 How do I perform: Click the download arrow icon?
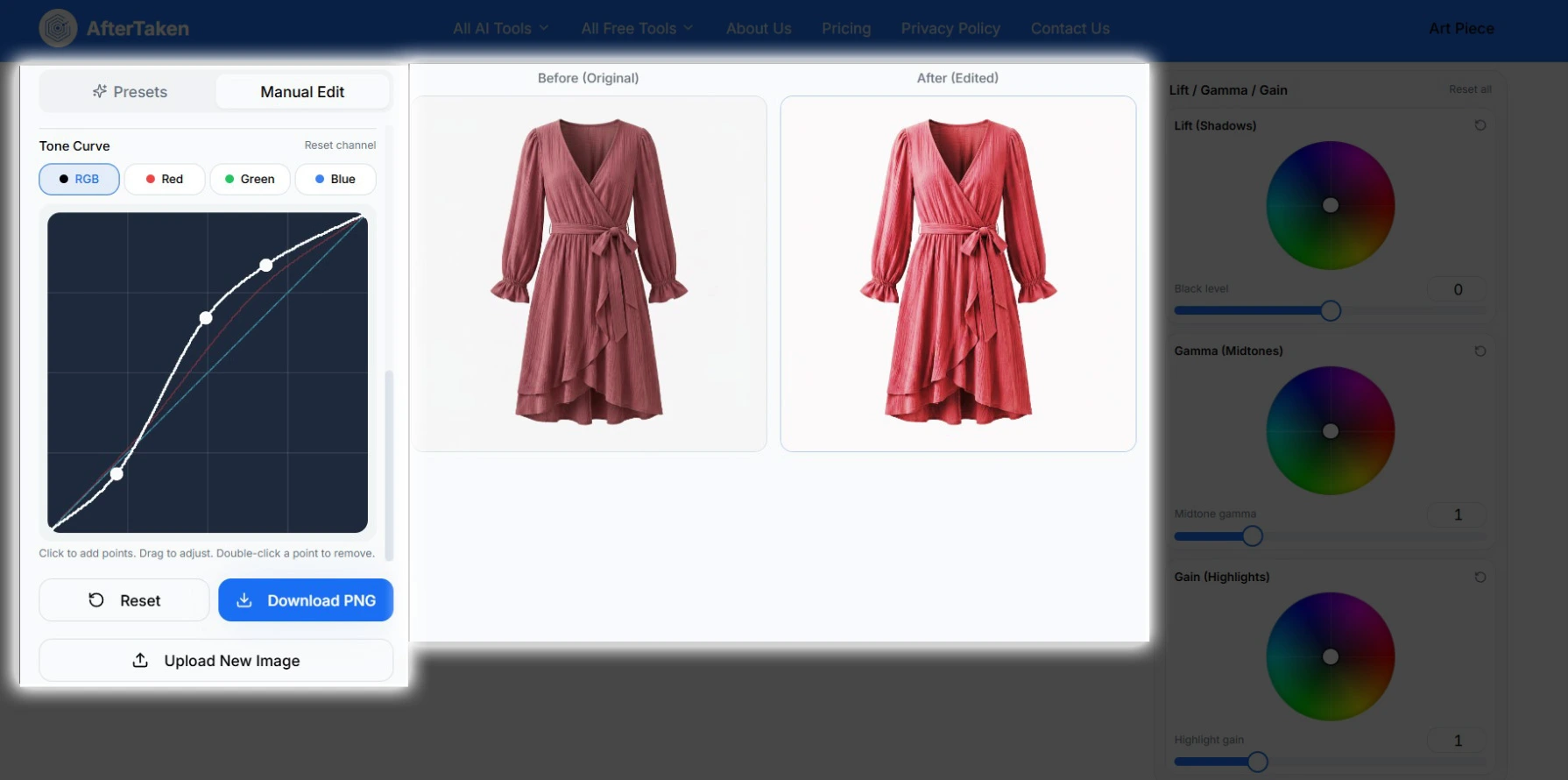[244, 599]
